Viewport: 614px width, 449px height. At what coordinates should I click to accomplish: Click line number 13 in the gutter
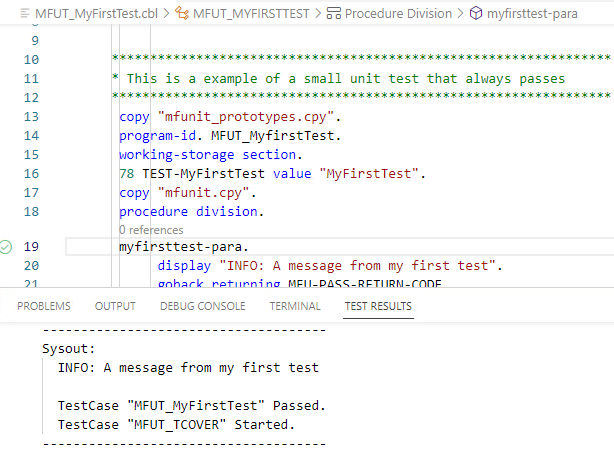tap(29, 116)
